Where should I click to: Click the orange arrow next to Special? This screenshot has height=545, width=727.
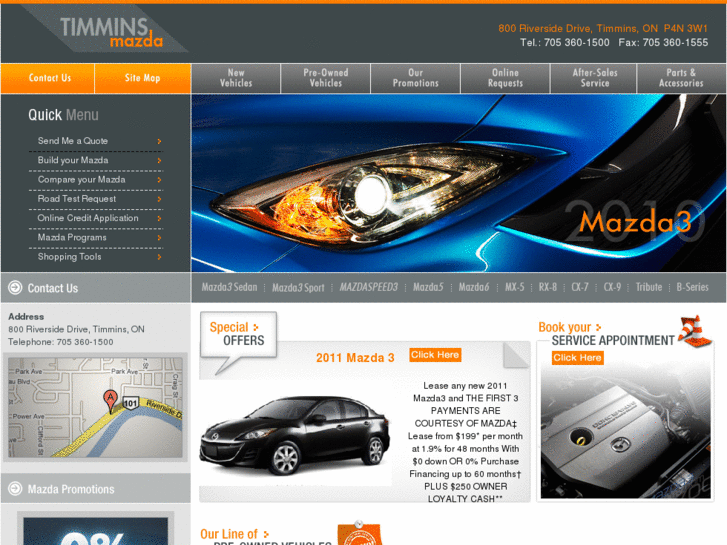(255, 327)
